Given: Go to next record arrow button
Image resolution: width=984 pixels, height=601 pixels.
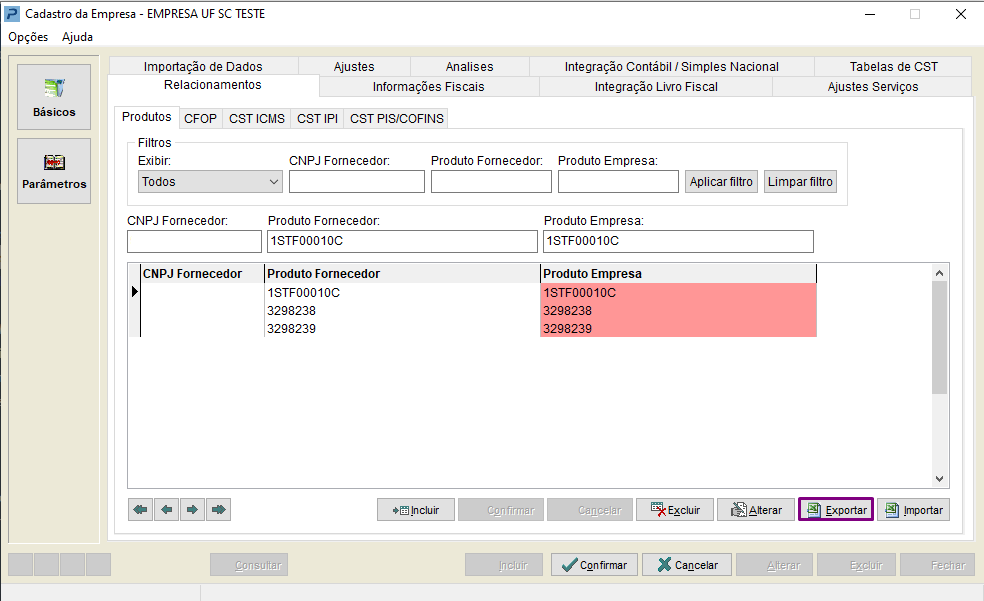Looking at the screenshot, I should [192, 509].
